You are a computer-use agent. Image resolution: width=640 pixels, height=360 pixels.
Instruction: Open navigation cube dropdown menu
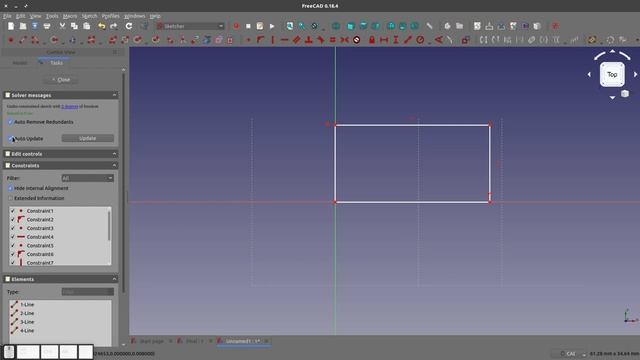[624, 94]
